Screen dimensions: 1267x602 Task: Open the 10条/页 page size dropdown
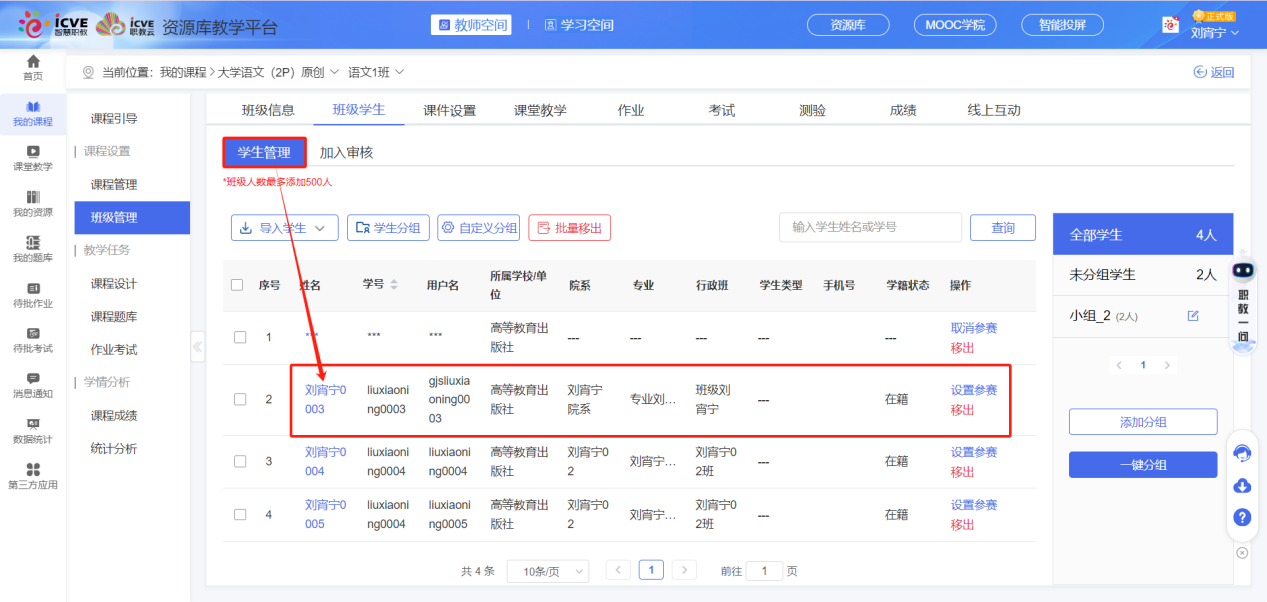pos(548,570)
